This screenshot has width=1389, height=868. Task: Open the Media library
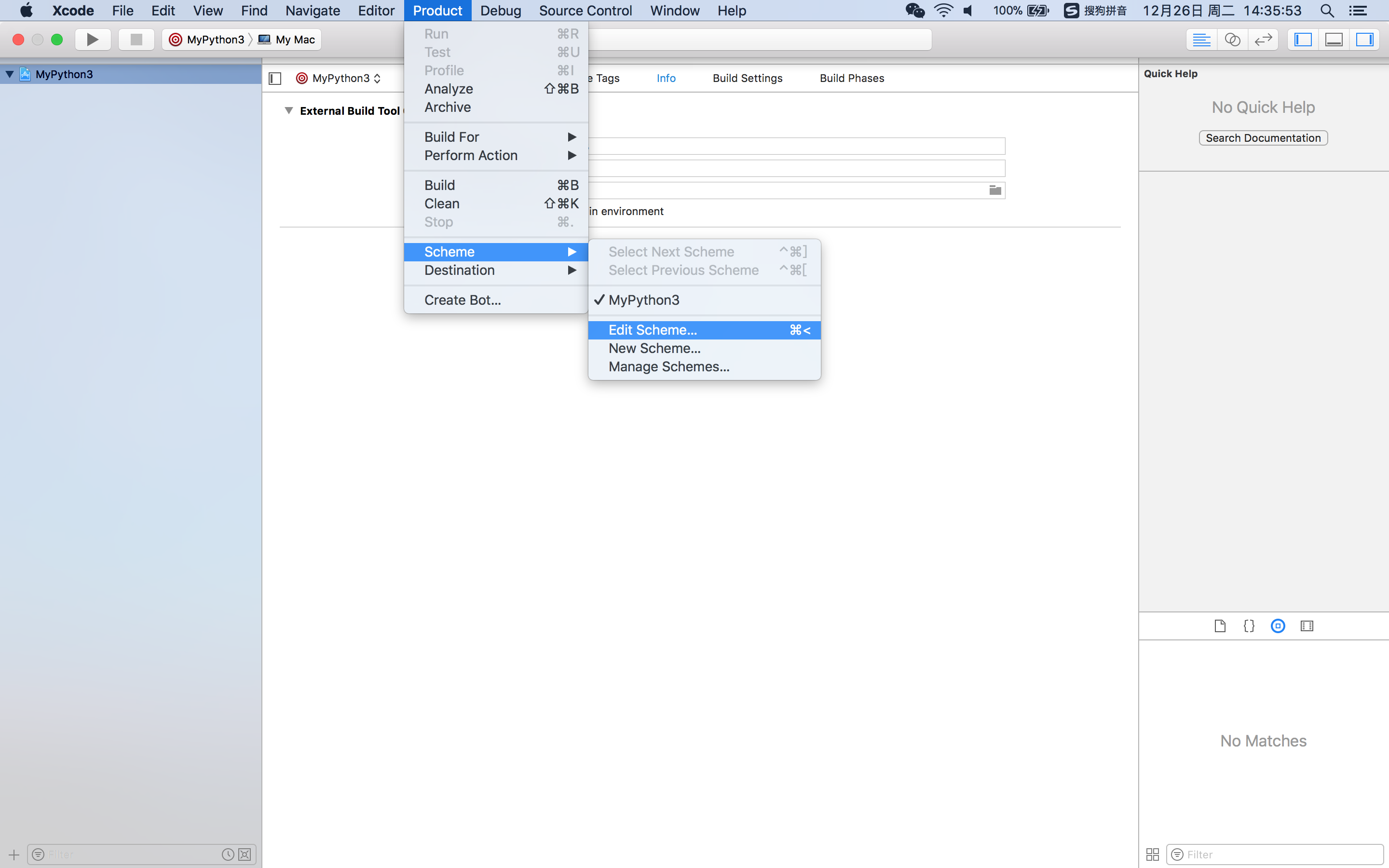click(1307, 626)
